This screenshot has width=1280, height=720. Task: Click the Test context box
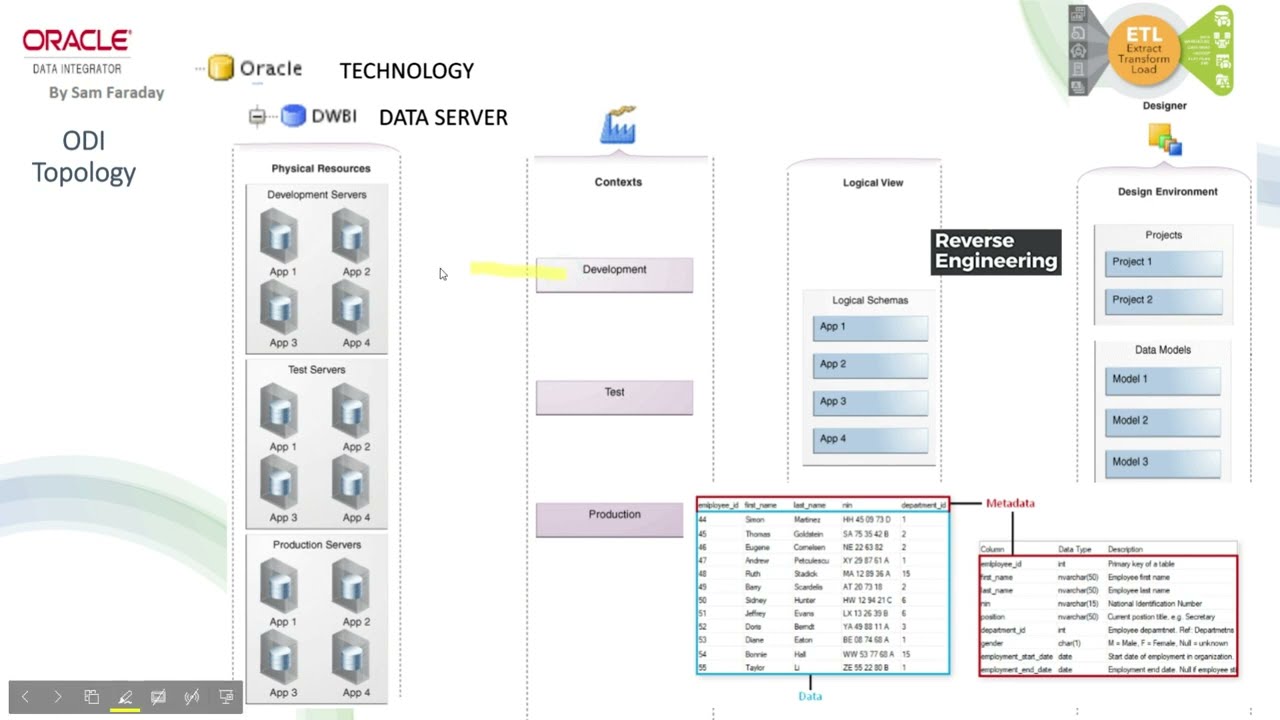click(x=614, y=397)
